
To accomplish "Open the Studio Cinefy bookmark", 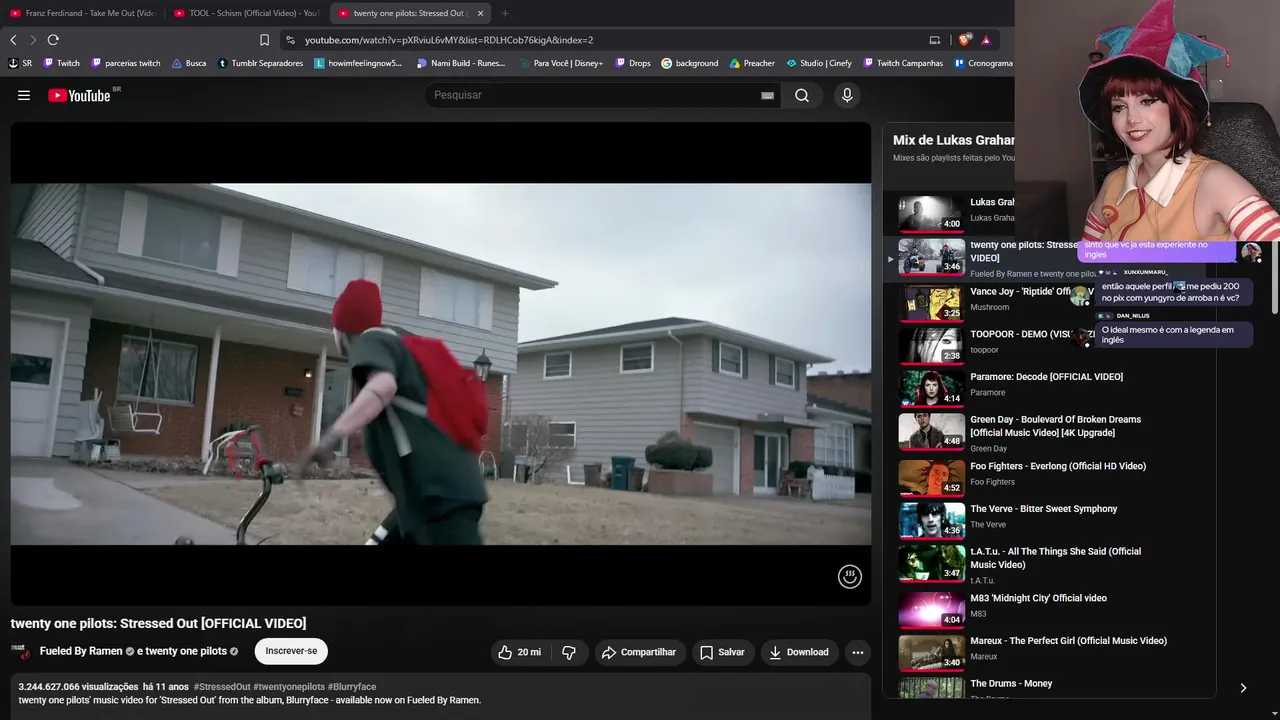I will (819, 63).
